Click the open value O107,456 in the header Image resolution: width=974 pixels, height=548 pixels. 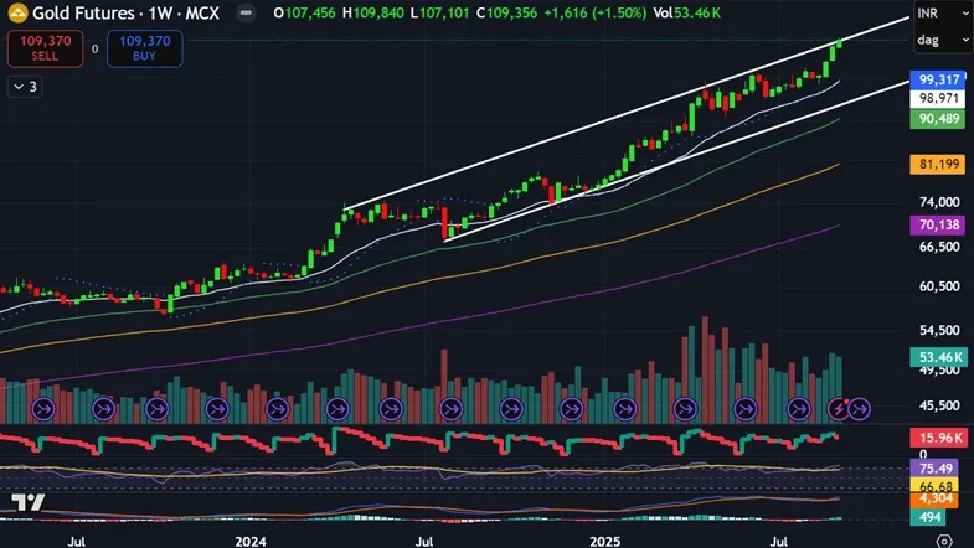(304, 13)
